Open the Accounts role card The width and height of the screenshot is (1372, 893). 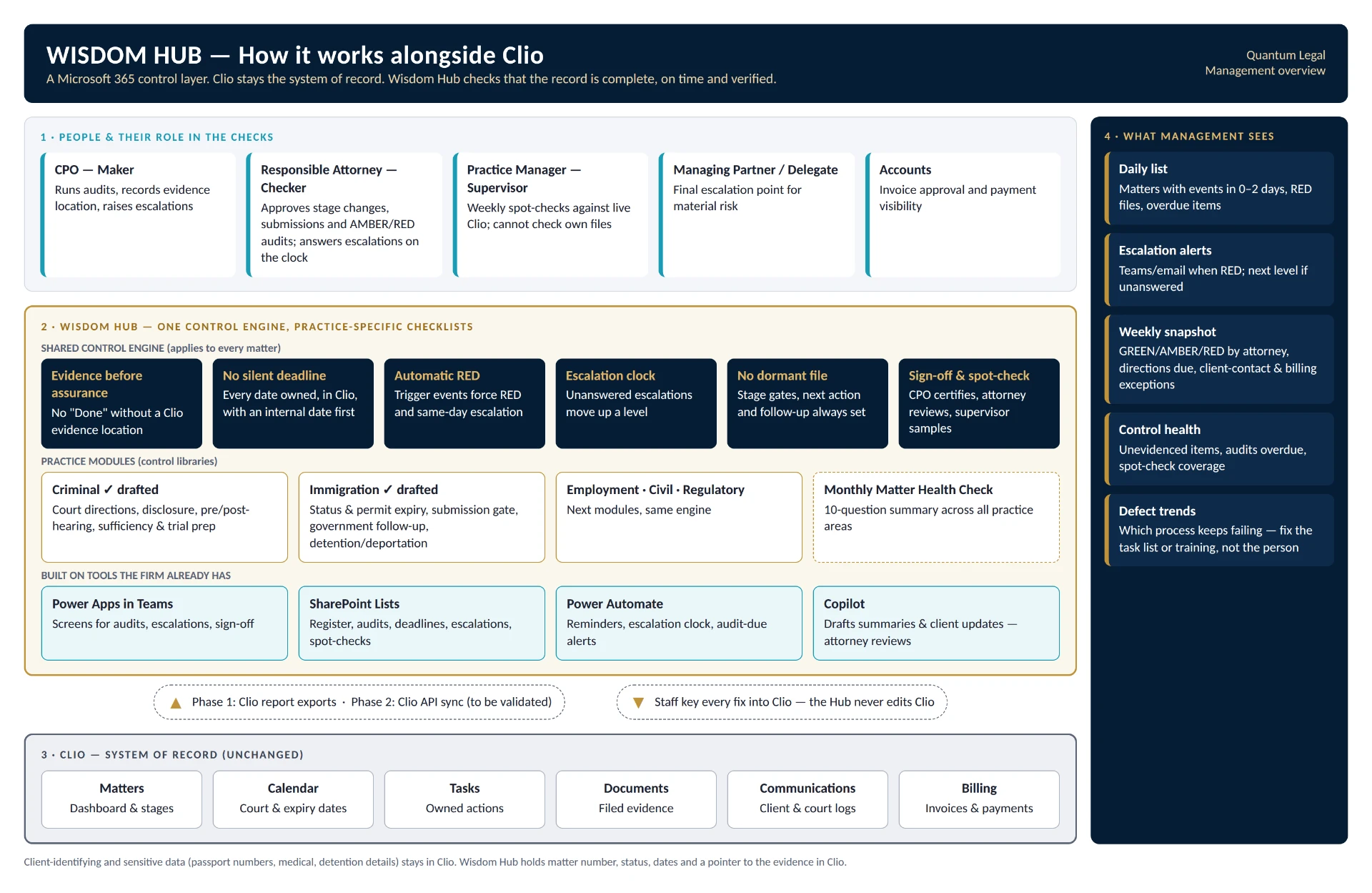[x=963, y=214]
